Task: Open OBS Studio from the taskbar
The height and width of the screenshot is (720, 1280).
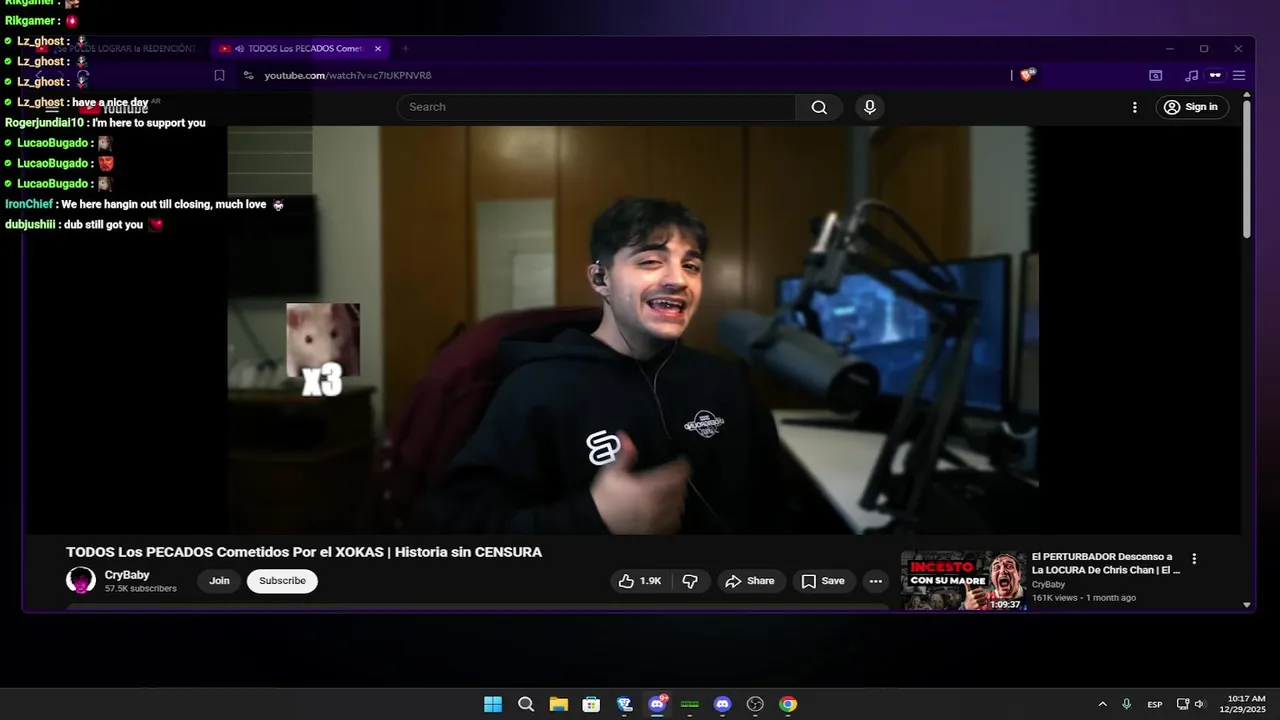Action: pyautogui.click(x=755, y=704)
